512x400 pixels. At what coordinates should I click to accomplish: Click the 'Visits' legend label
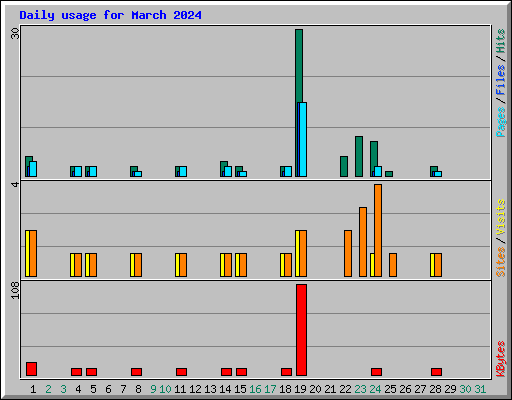pos(500,217)
